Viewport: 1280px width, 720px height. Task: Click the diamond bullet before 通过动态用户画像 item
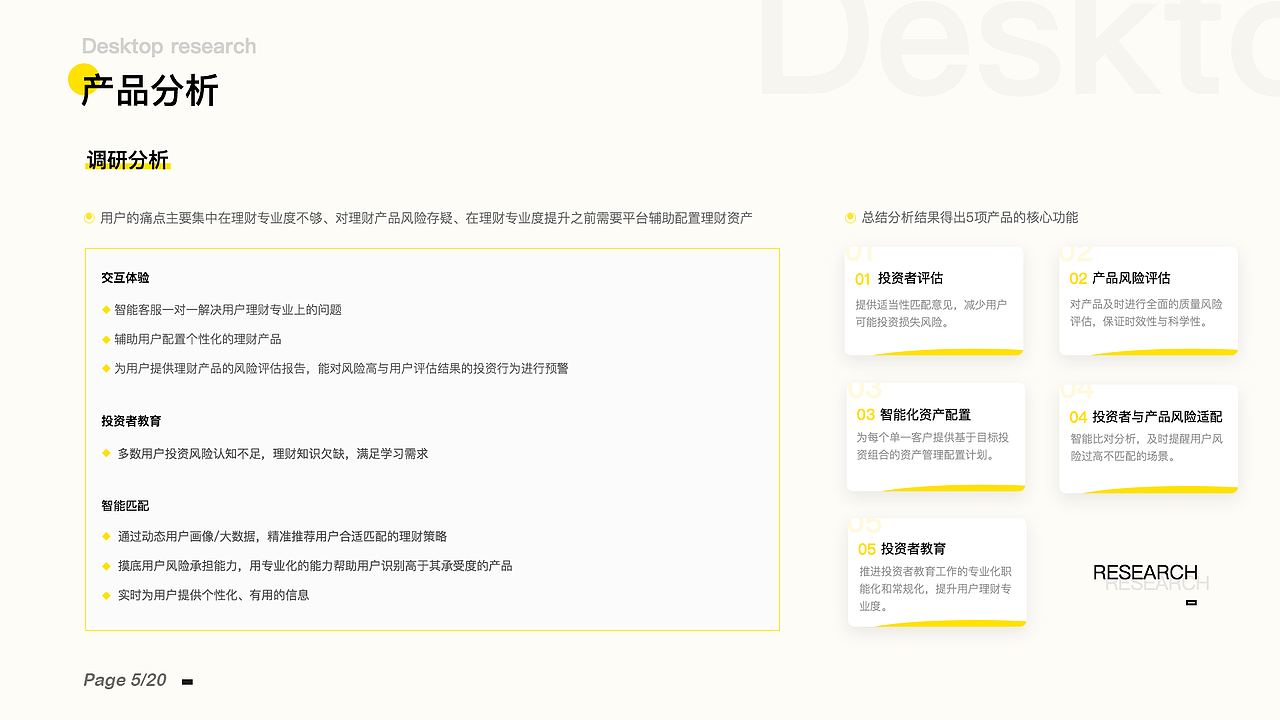(104, 536)
